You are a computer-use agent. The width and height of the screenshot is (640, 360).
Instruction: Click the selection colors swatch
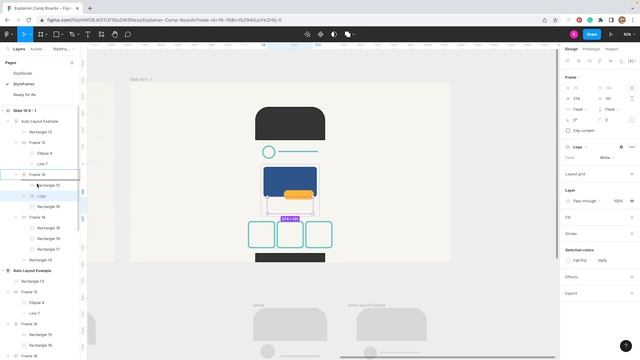(x=568, y=260)
